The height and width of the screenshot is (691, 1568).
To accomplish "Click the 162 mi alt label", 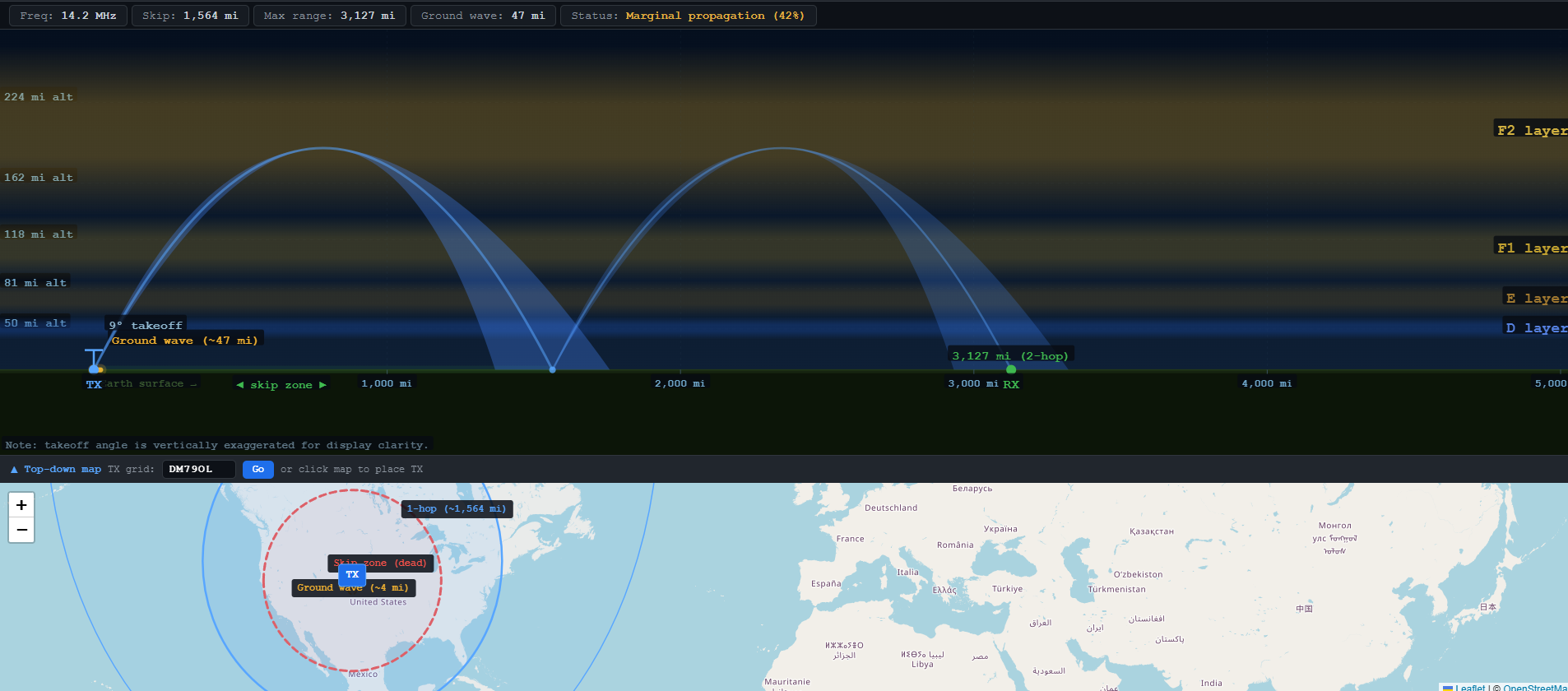I will tap(39, 178).
